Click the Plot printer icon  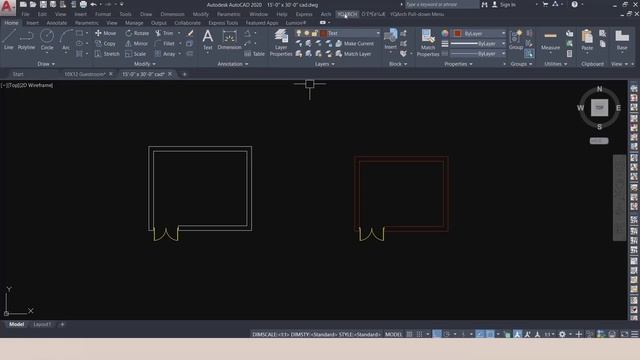[83, 4]
